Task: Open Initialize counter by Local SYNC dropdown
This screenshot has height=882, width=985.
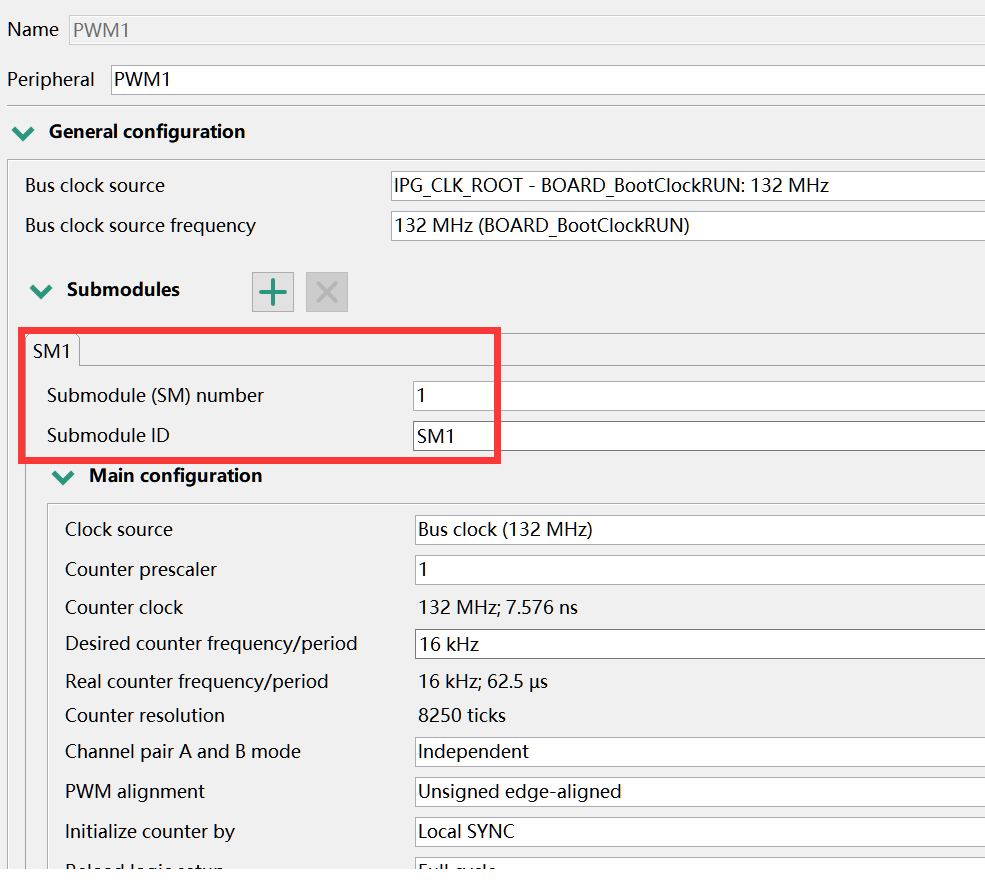Action: pos(700,832)
